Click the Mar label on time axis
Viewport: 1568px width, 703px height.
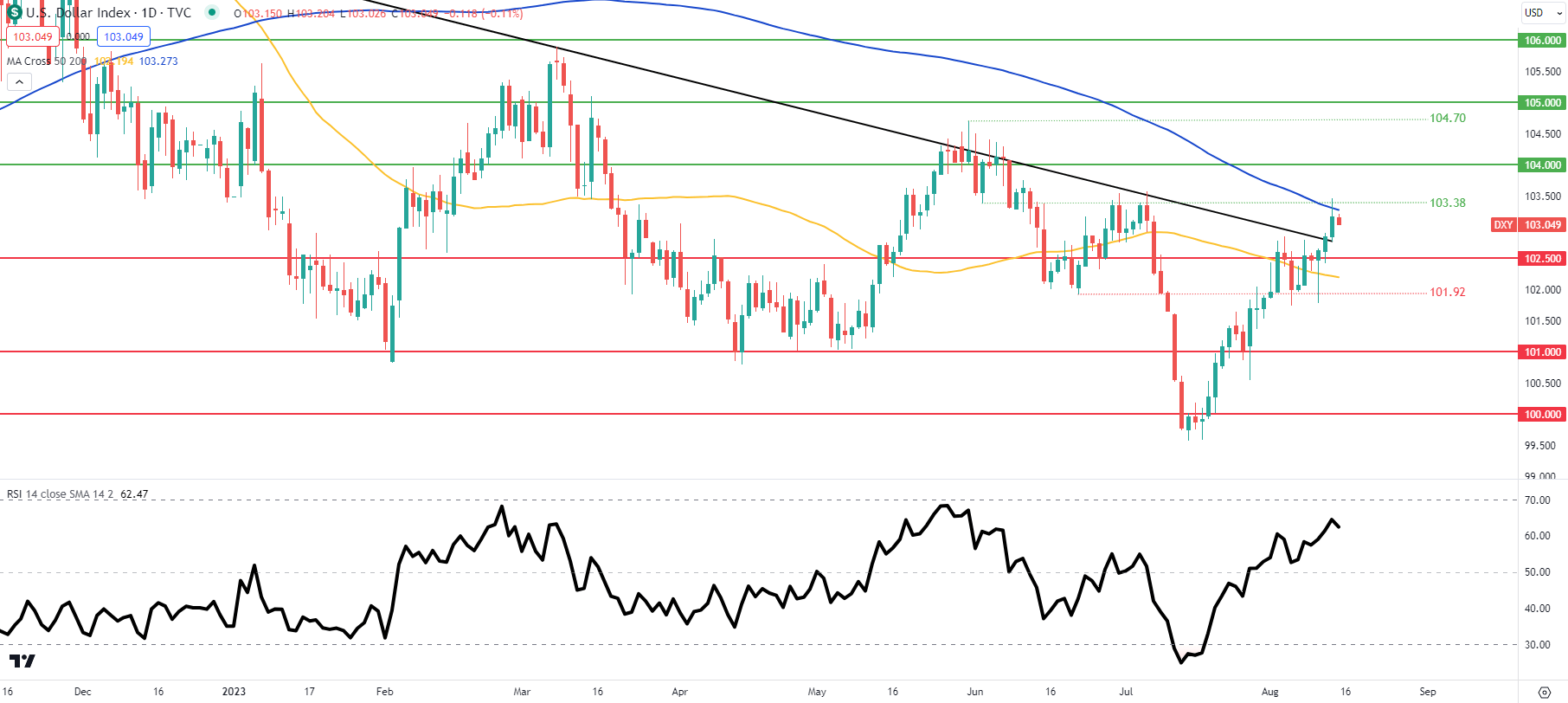click(x=522, y=692)
